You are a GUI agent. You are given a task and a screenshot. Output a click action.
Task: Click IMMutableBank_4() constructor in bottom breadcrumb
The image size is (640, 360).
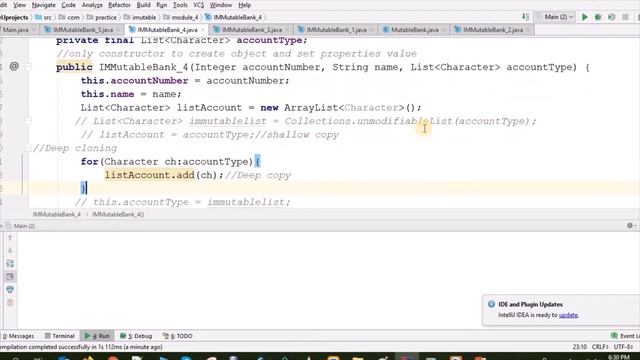pyautogui.click(x=118, y=214)
